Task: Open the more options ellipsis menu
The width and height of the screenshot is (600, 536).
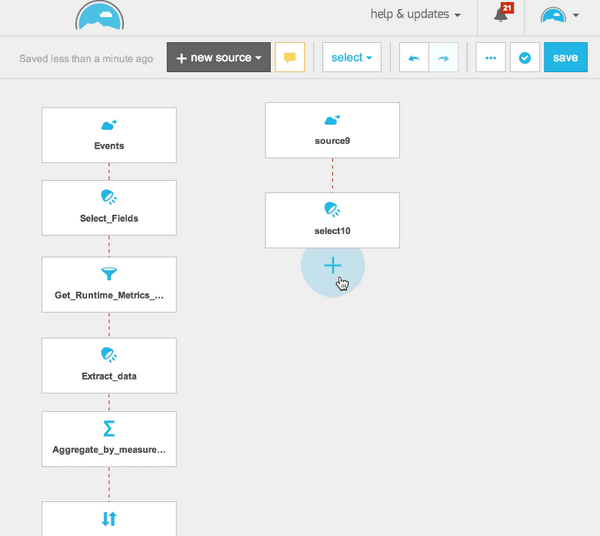Action: pyautogui.click(x=491, y=57)
